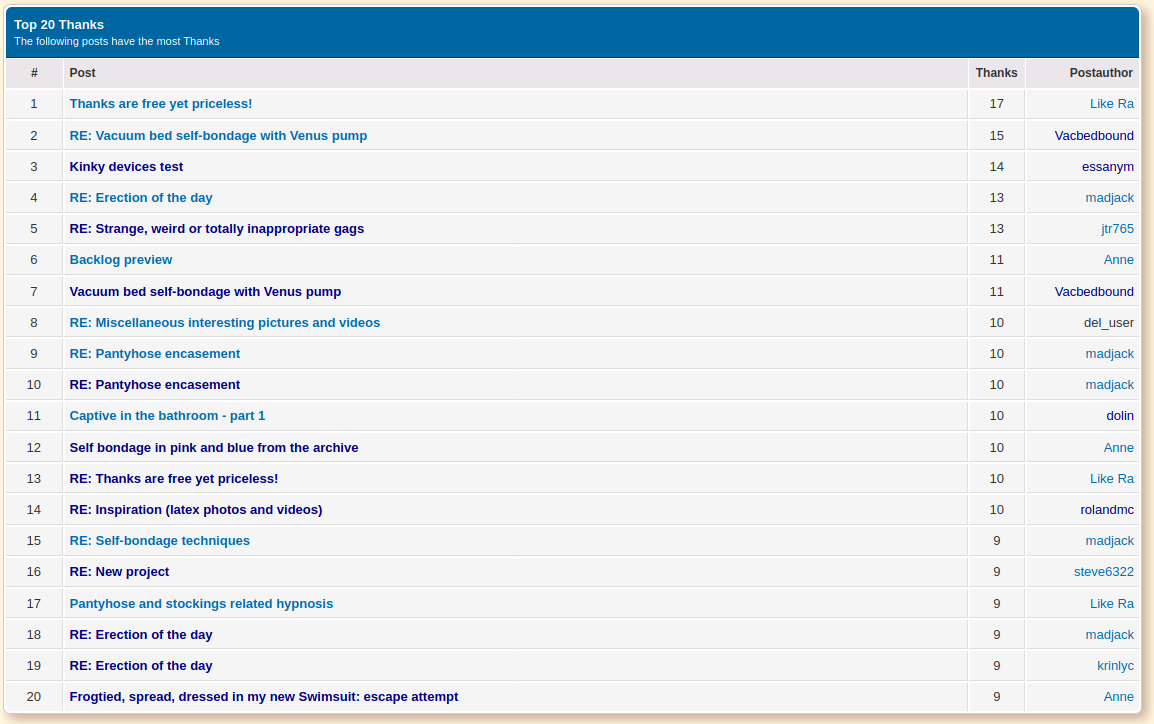View post author essanym's profile
Viewport: 1154px width, 724px height.
coord(1107,167)
